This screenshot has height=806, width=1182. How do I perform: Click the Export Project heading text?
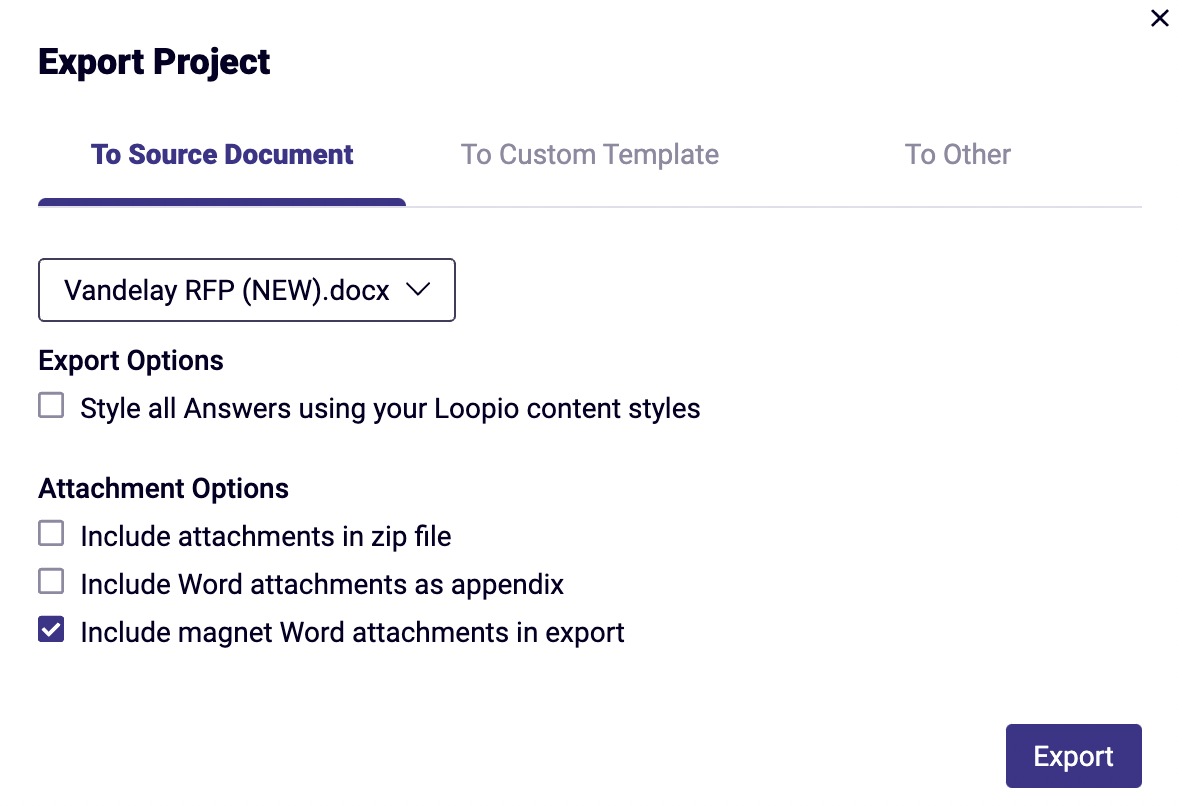[154, 62]
